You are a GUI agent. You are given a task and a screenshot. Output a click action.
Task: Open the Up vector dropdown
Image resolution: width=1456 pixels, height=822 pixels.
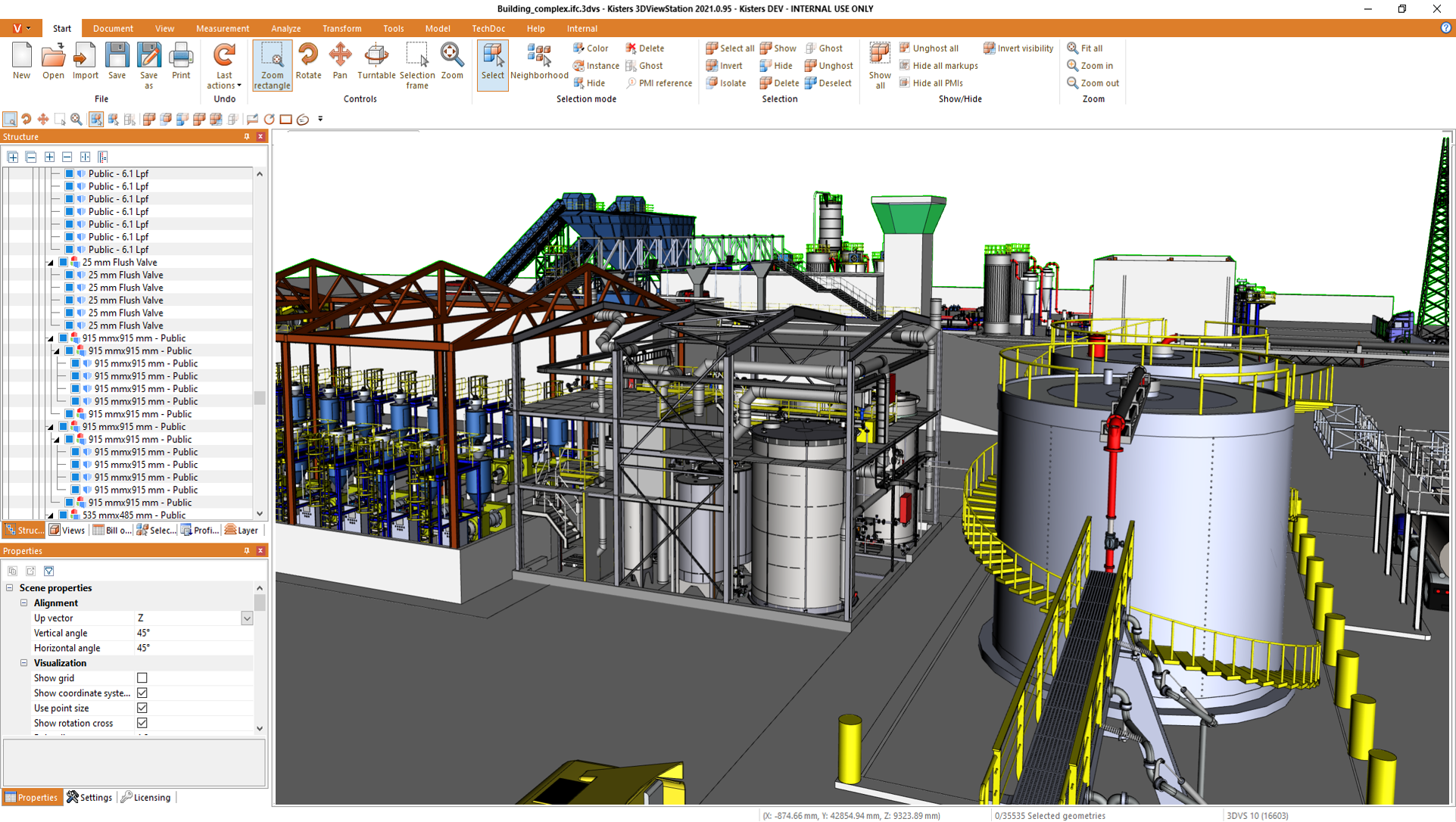click(247, 618)
